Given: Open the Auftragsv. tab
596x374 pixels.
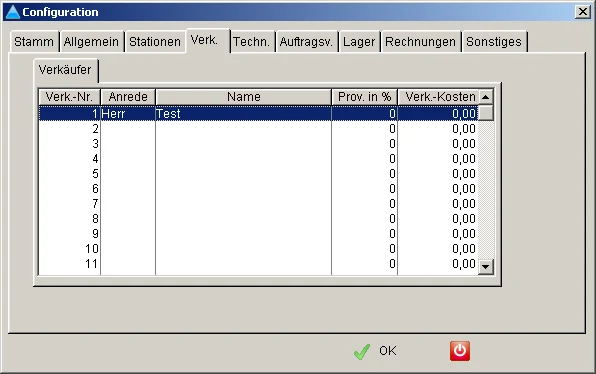Looking at the screenshot, I should (306, 41).
